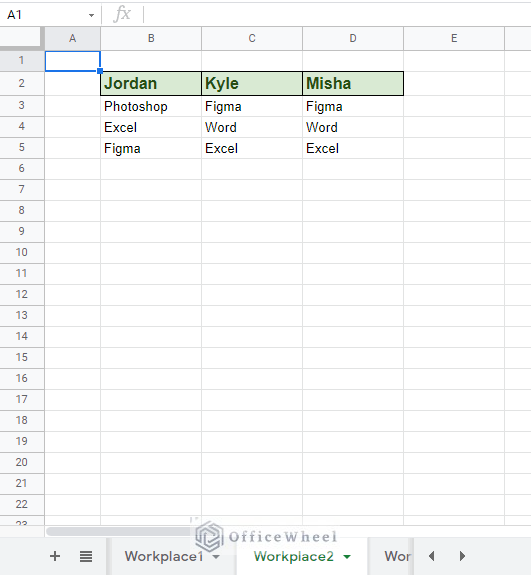Select the Excel cell under Jordan
Image resolution: width=531 pixels, height=575 pixels.
click(x=151, y=127)
